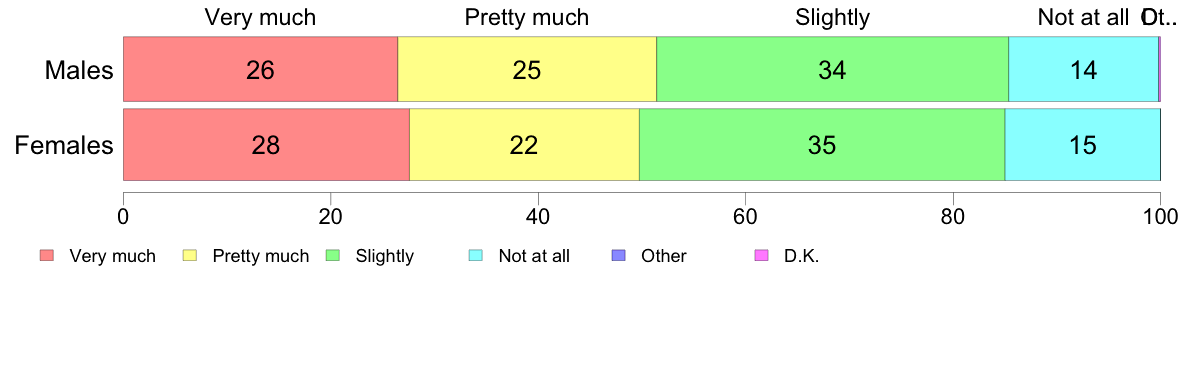The width and height of the screenshot is (1188, 368).
Task: Click the blue Other legend swatch
Action: (618, 256)
